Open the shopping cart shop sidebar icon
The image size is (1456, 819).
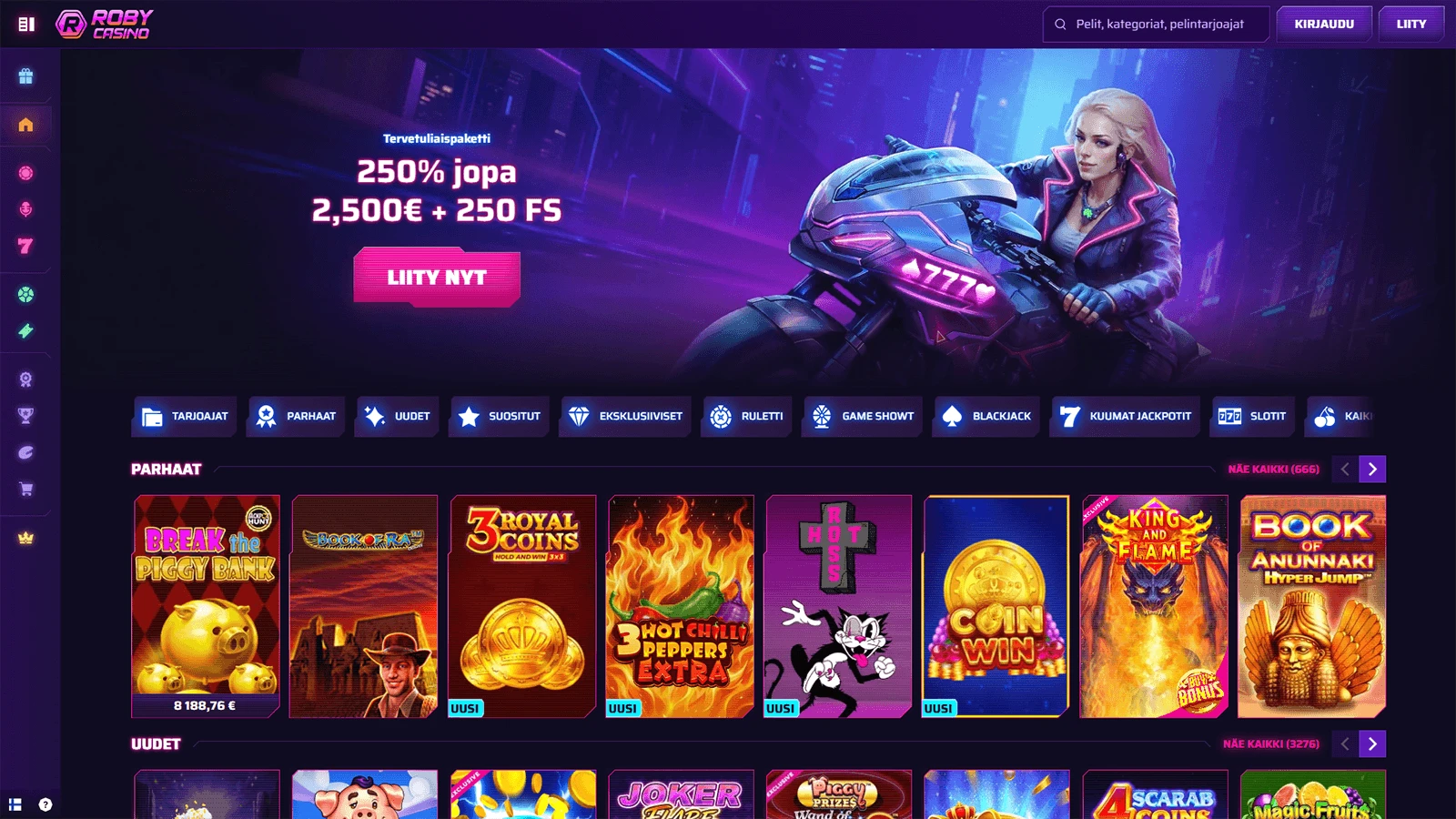coord(25,489)
